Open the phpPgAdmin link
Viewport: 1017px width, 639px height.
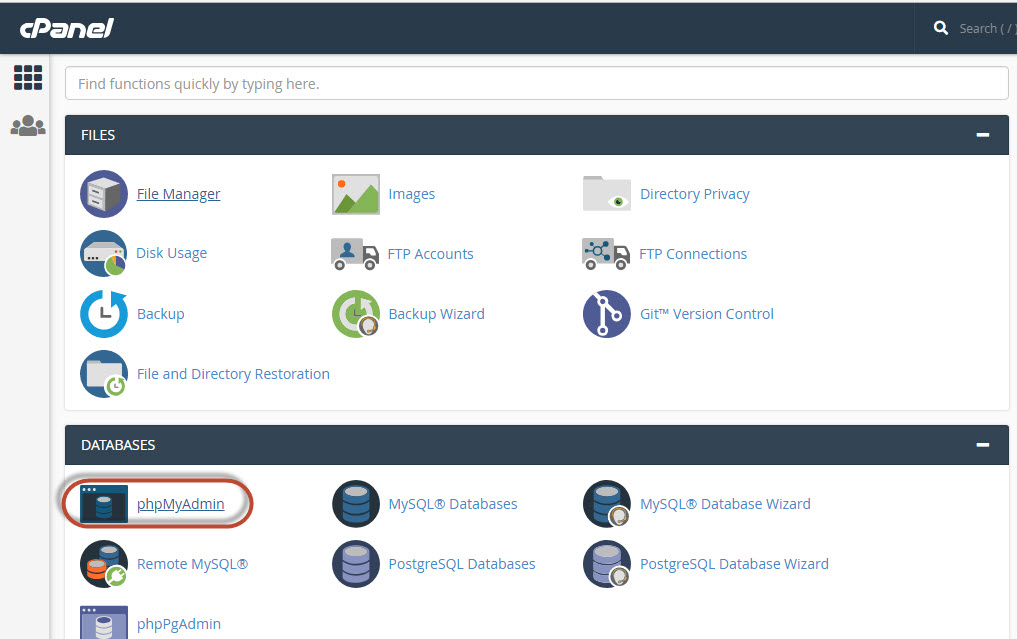(x=179, y=624)
